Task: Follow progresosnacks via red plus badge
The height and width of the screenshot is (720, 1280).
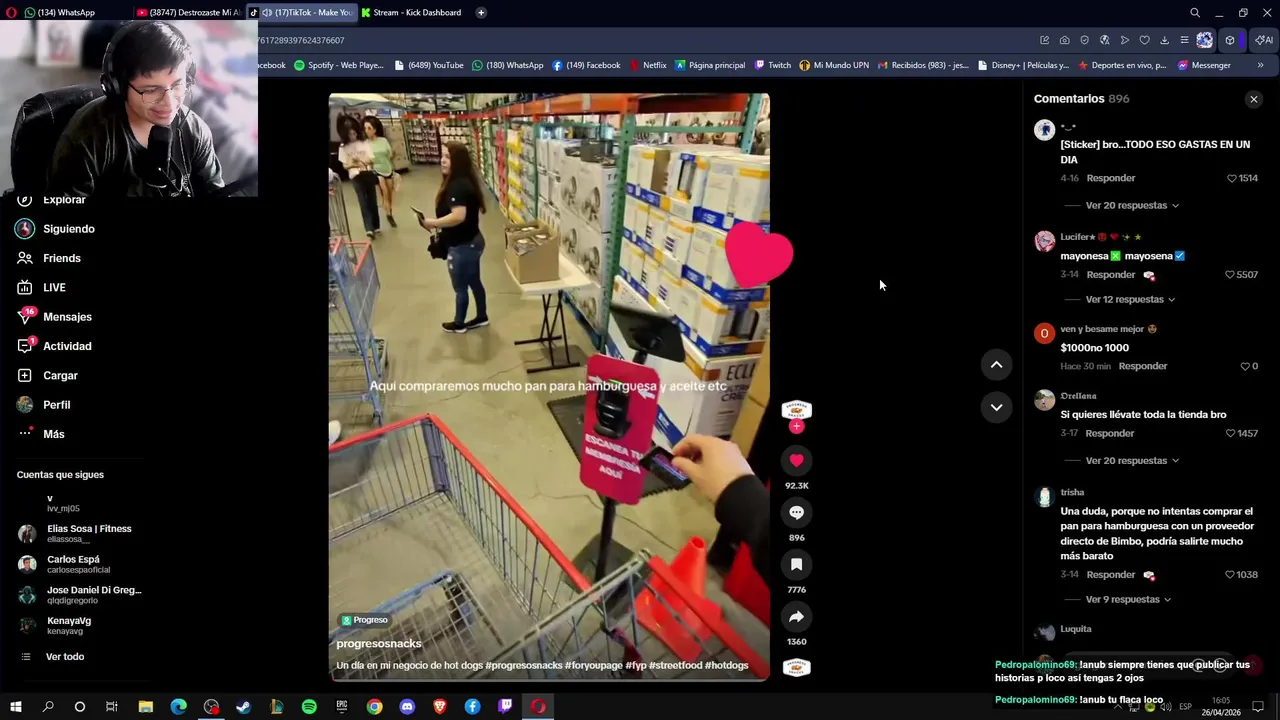Action: (796, 426)
